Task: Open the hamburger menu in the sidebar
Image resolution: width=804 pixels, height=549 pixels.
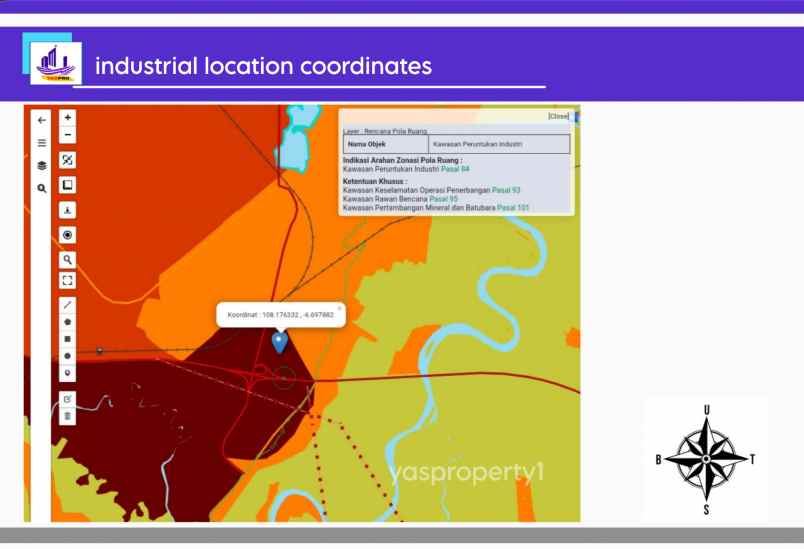Action: 42,143
